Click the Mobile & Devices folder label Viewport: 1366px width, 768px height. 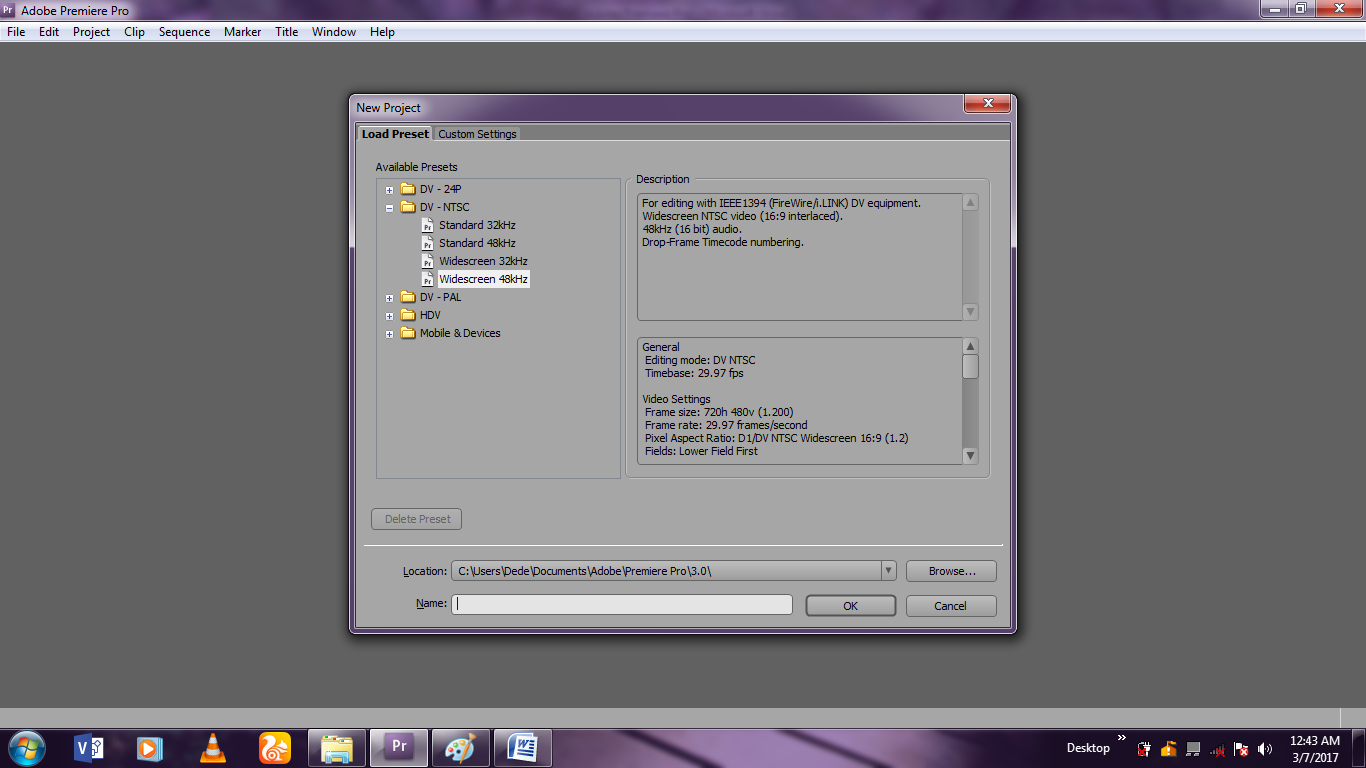click(460, 333)
